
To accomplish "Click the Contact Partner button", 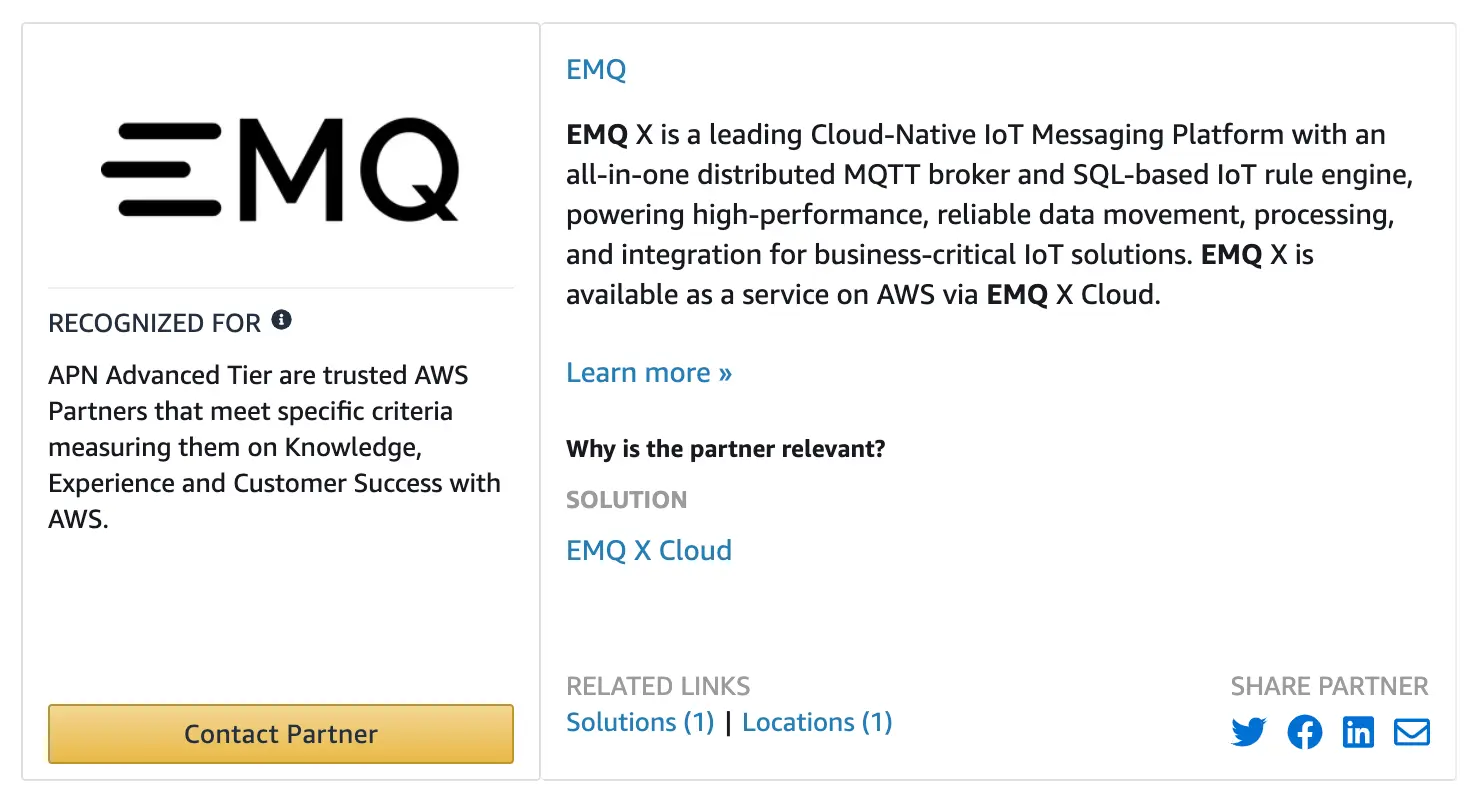I will pos(280,734).
